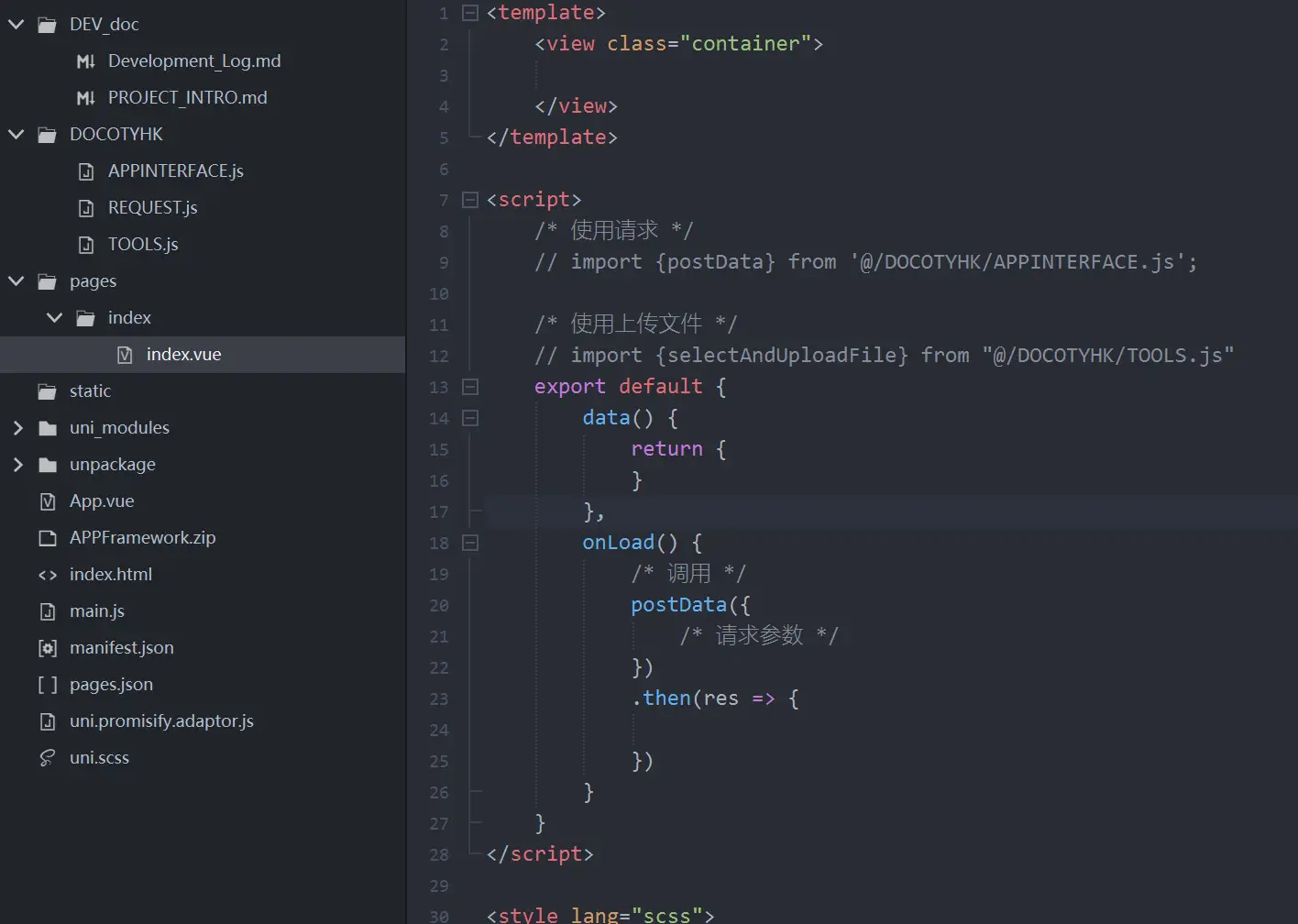
Task: Collapse the pages folder chevron
Action: pos(16,281)
